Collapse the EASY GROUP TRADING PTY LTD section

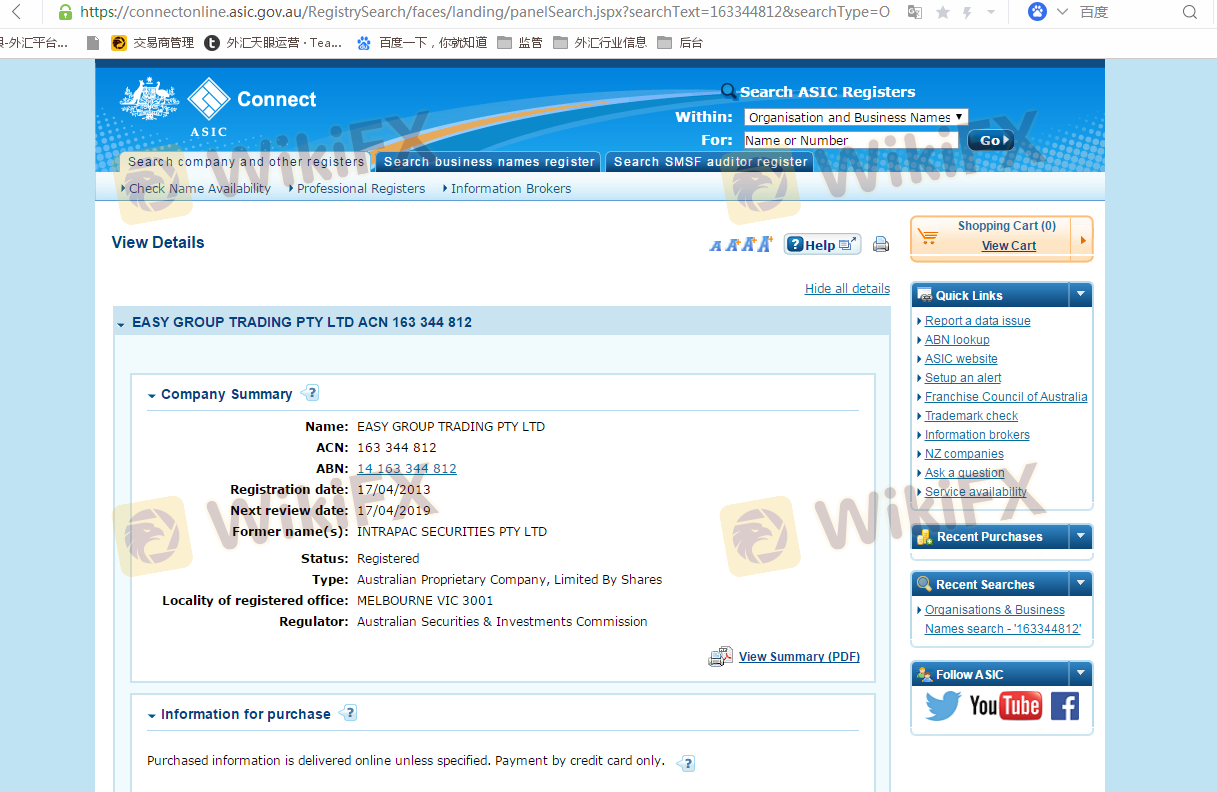(121, 324)
